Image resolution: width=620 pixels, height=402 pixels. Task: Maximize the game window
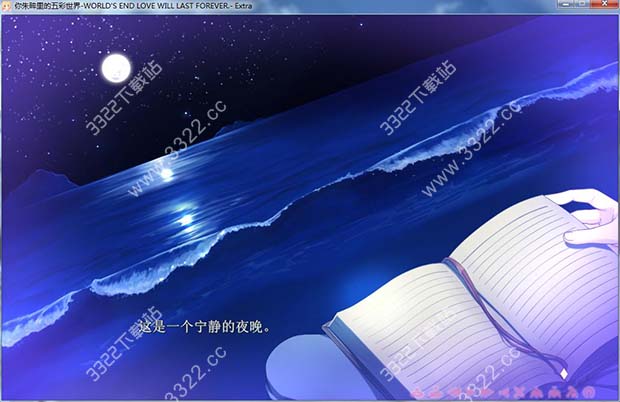point(582,4)
